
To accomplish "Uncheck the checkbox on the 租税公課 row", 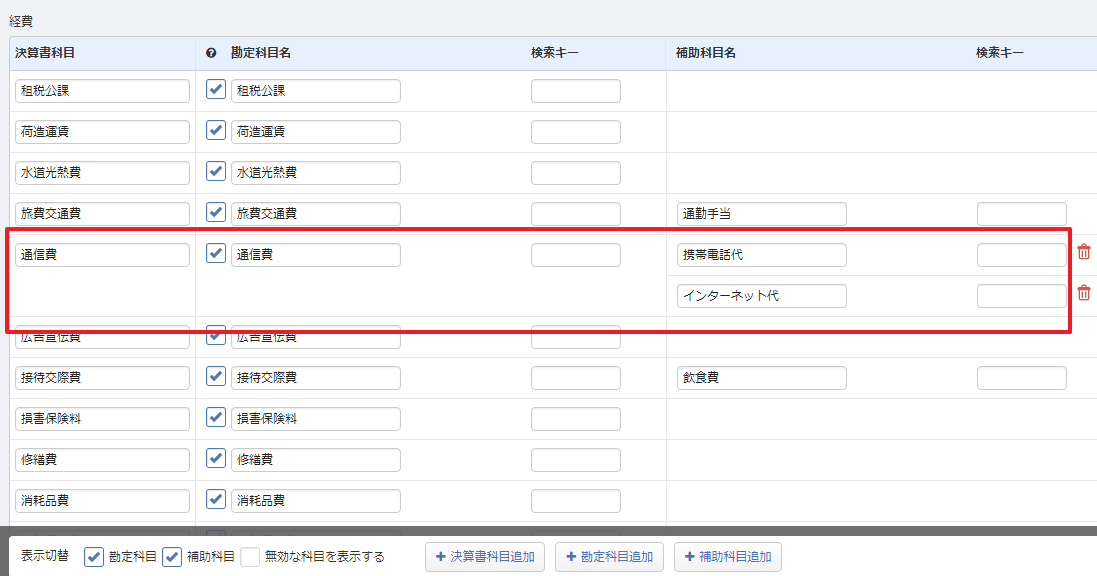I will 214,90.
